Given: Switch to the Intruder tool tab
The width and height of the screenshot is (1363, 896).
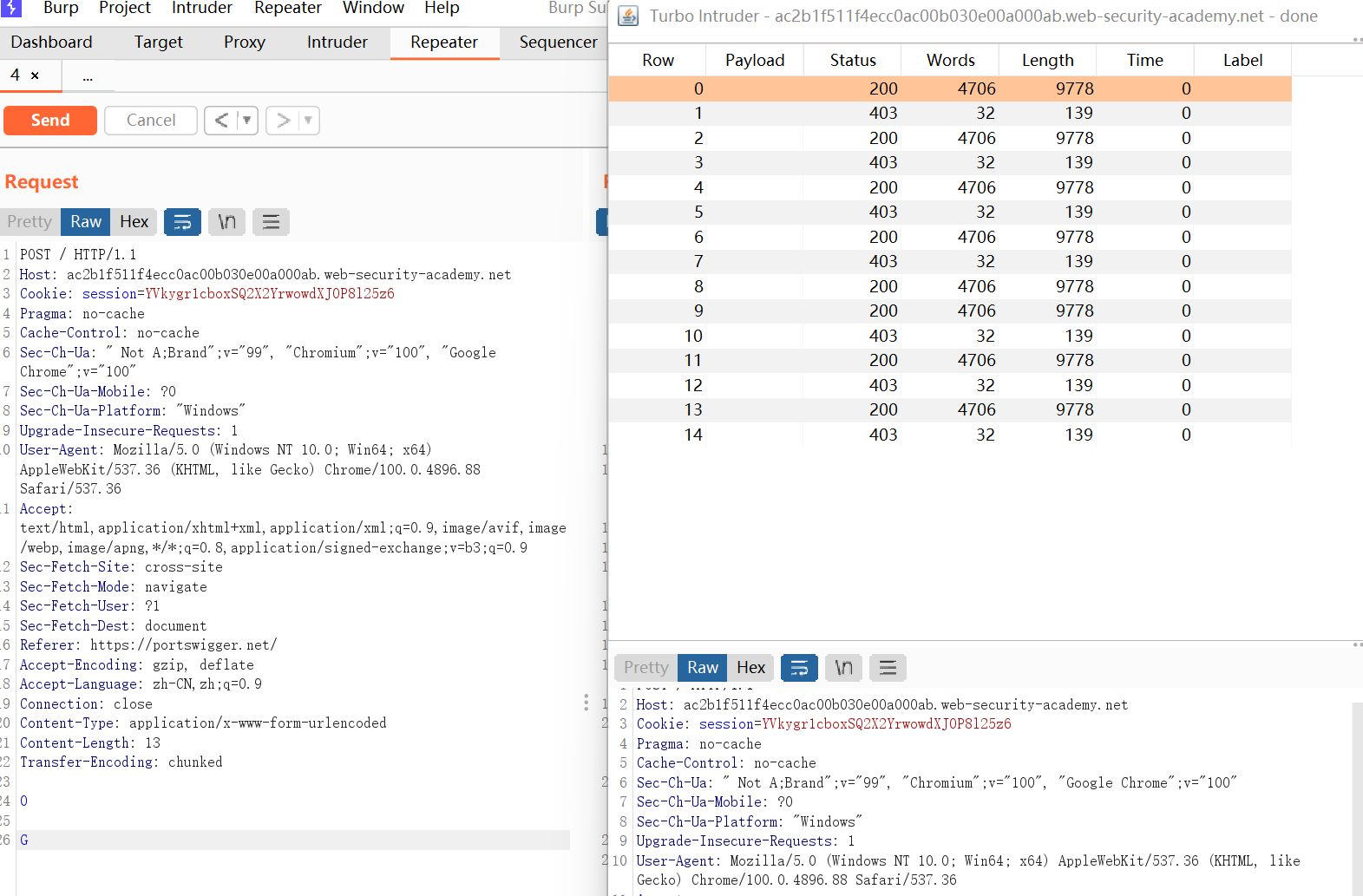Looking at the screenshot, I should point(337,43).
